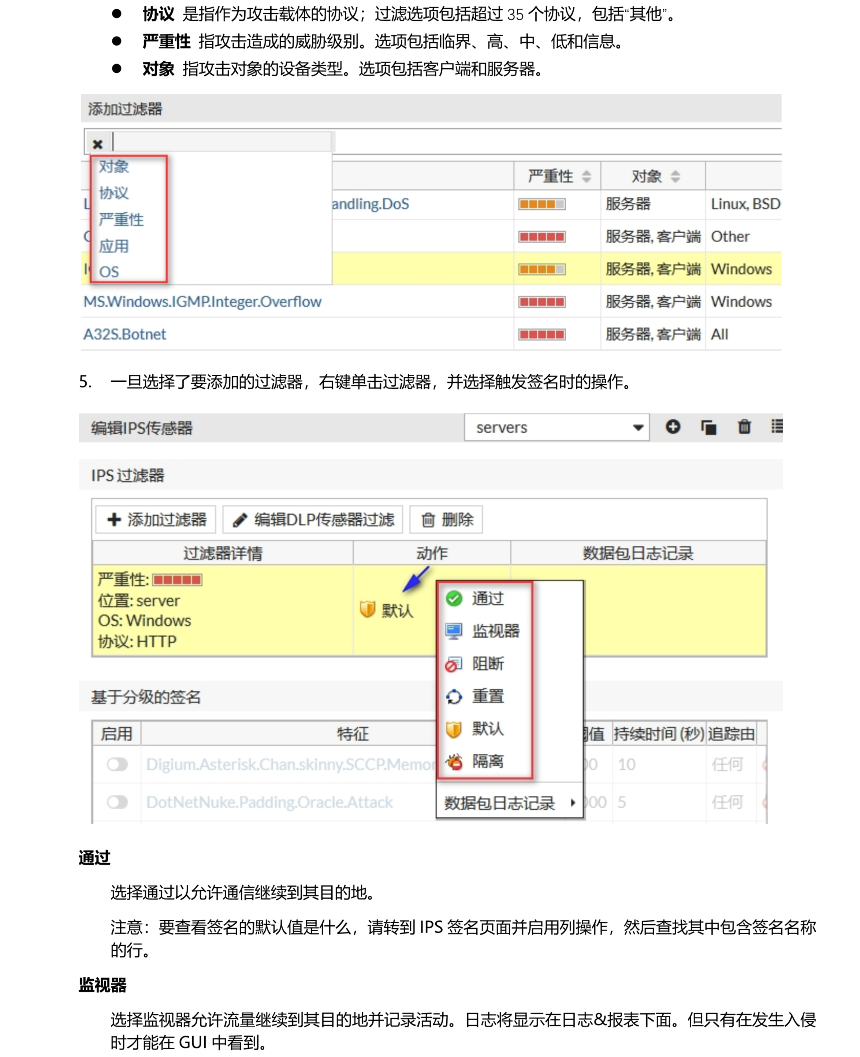Open the sensor list view icon
This screenshot has width=860, height=1057.
click(777, 426)
